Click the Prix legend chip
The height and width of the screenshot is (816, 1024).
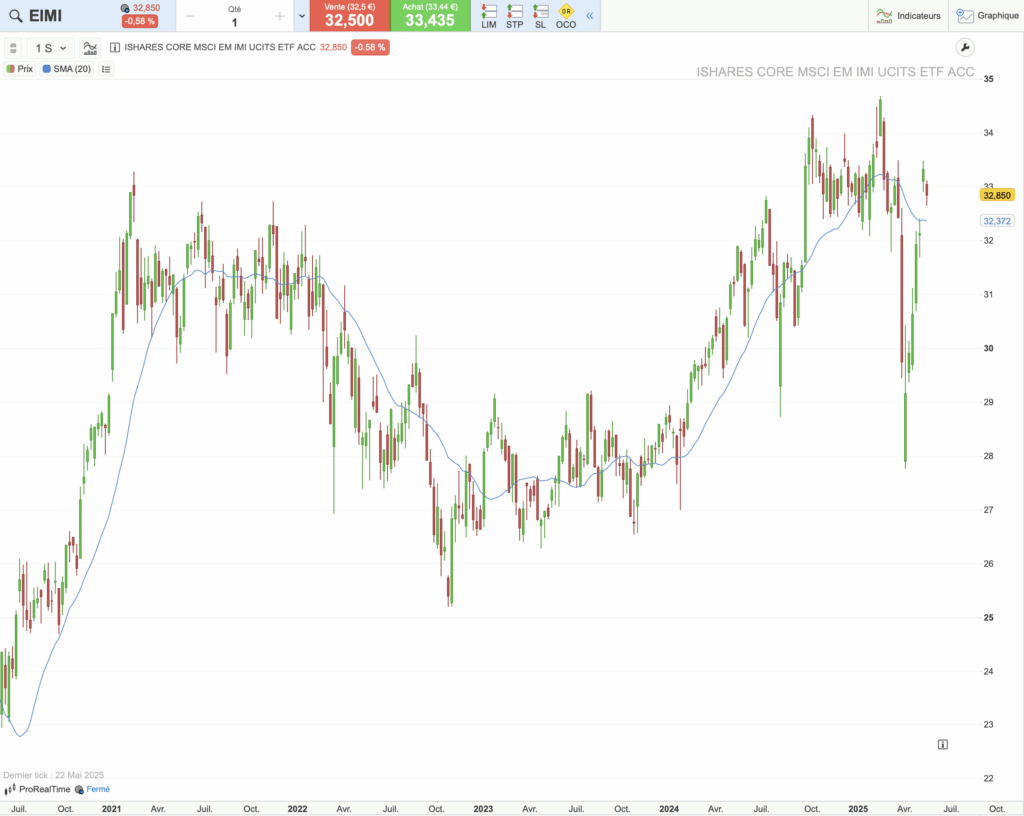click(20, 69)
